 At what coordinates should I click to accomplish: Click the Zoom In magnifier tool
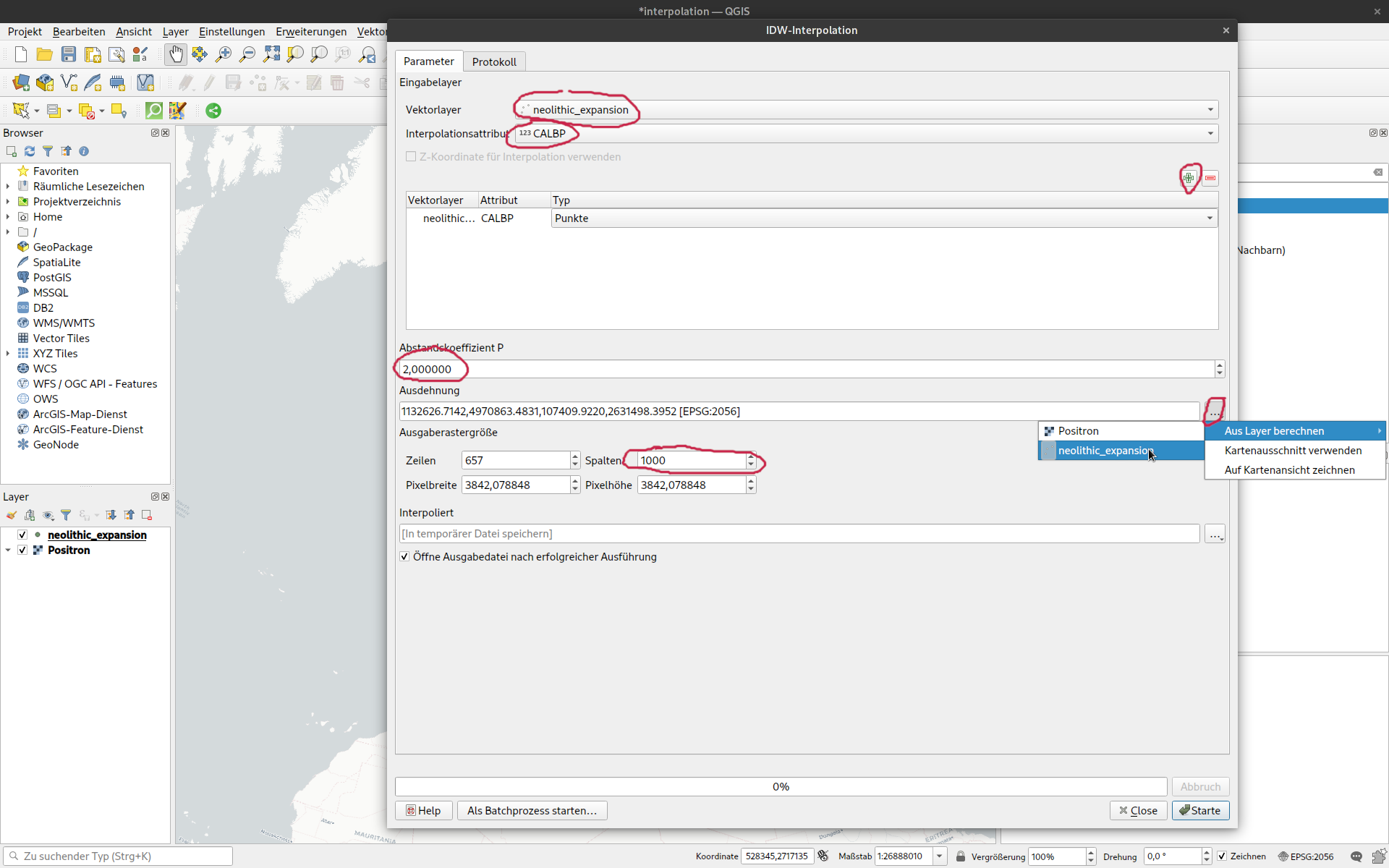tap(224, 54)
